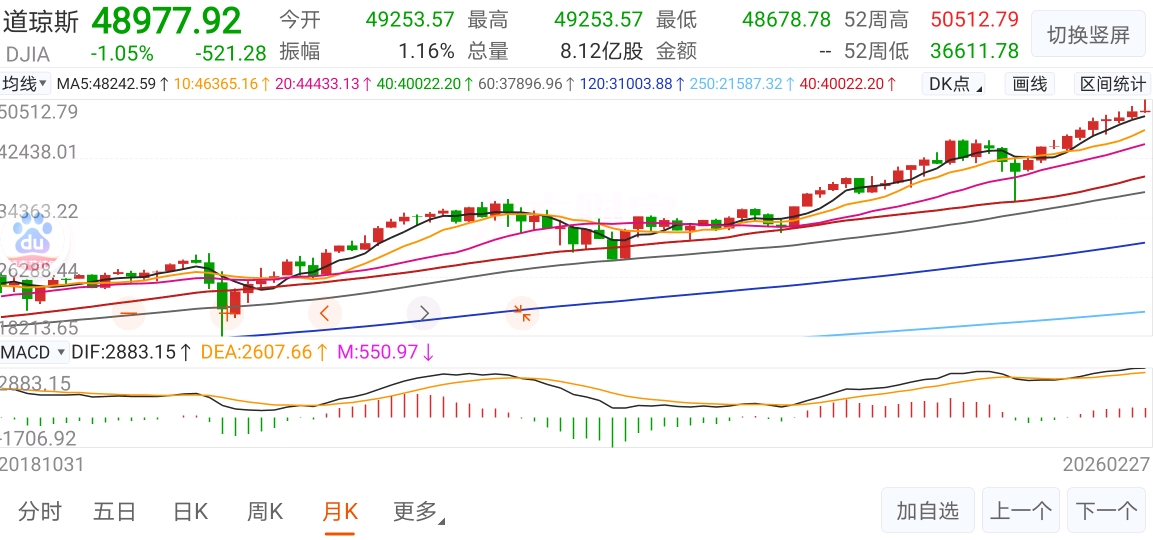Viewport: 1153px width, 540px height.
Task: Tap the 最低 value 48678.78
Action: point(786,19)
